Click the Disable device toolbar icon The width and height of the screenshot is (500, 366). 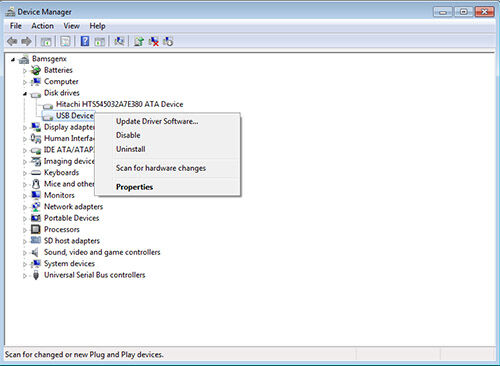[x=168, y=42]
